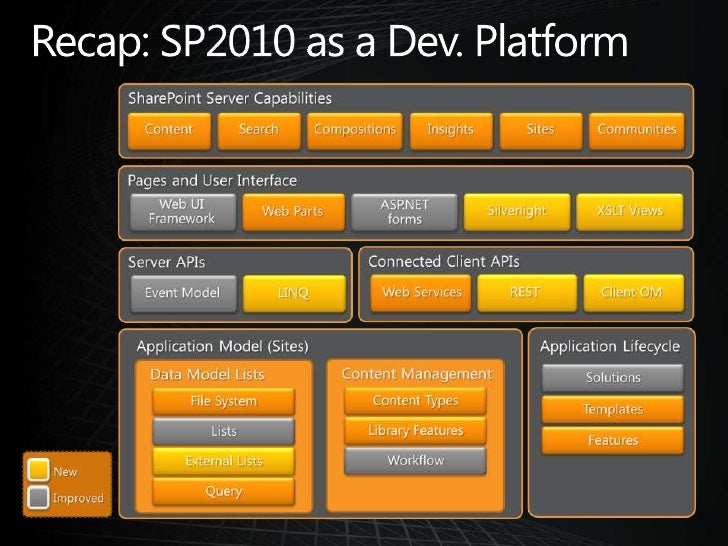Click the gray Improved legend swatch
This screenshot has height=546, width=728.
pos(38,497)
